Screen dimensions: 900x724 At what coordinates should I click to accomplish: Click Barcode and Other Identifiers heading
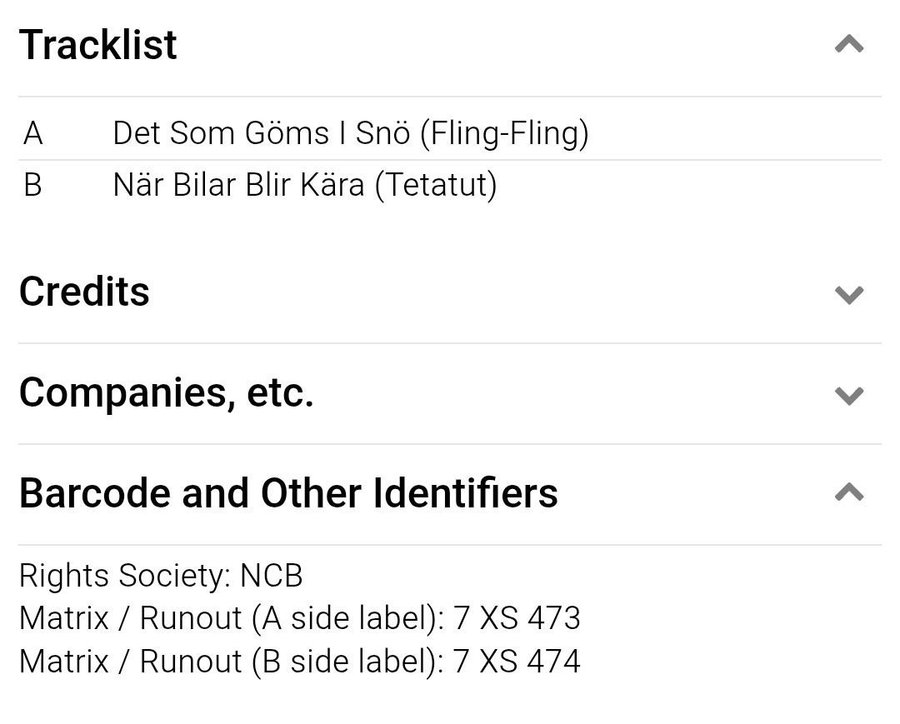click(x=288, y=493)
